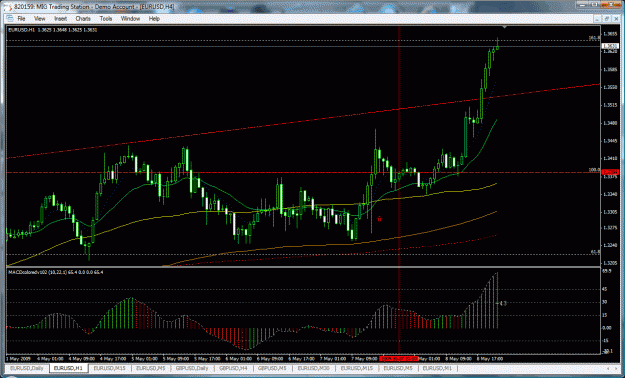Screen dimensions: 625x378
Task: Switch to the EURUSD,M1 chart tab
Action: 437,368
